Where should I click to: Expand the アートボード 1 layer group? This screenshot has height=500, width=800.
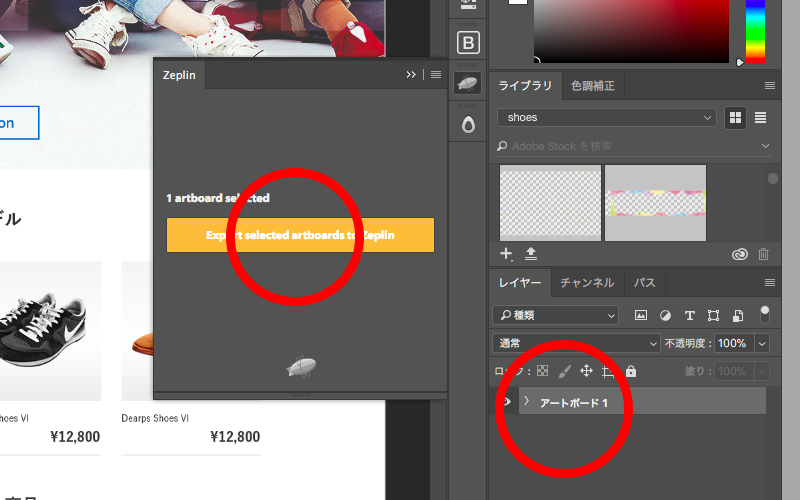click(526, 401)
